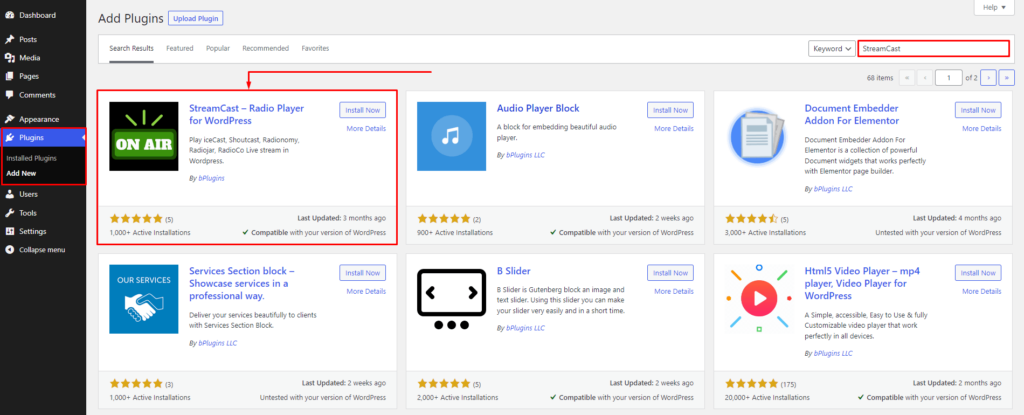Switch to the Featured tab
Image resolution: width=1024 pixels, height=415 pixels.
pyautogui.click(x=180, y=48)
